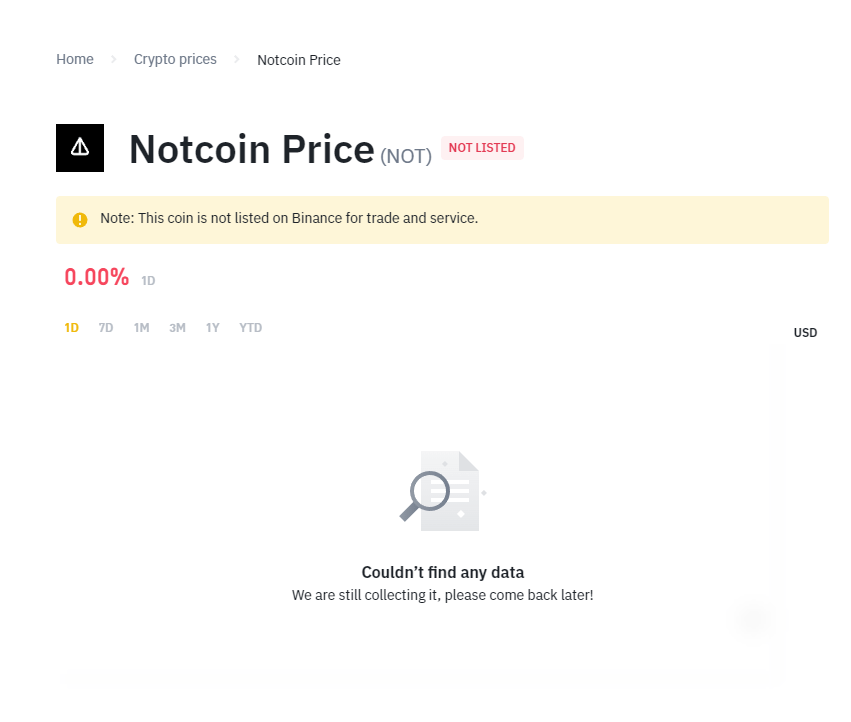Select the 1Y chart range
851x722 pixels.
[212, 328]
